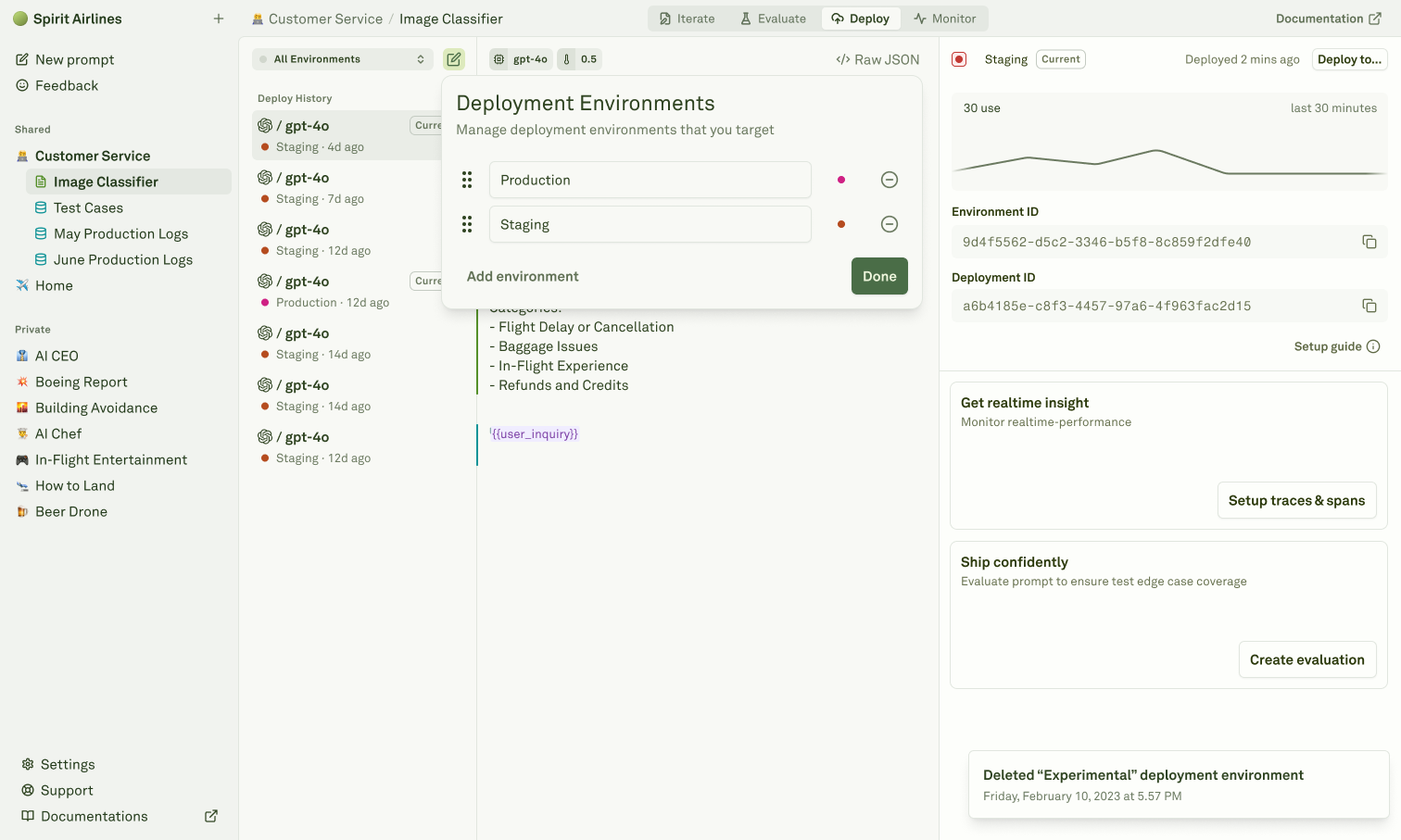Select the Staging environment name field

coord(650,223)
